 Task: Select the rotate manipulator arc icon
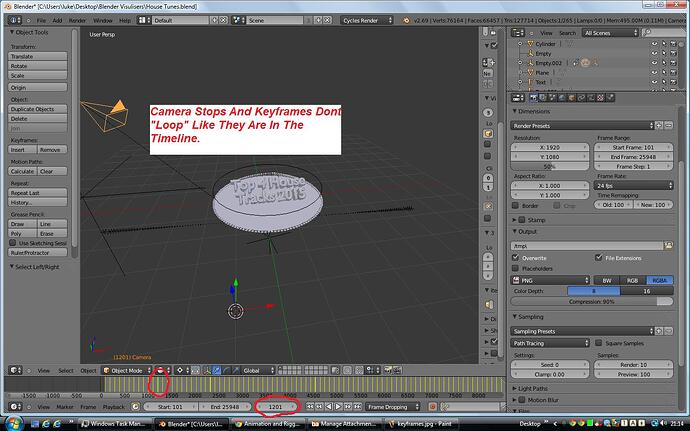226,370
